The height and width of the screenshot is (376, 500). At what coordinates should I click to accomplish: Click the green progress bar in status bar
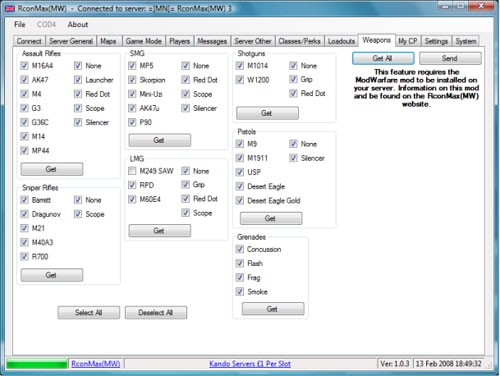point(37,364)
